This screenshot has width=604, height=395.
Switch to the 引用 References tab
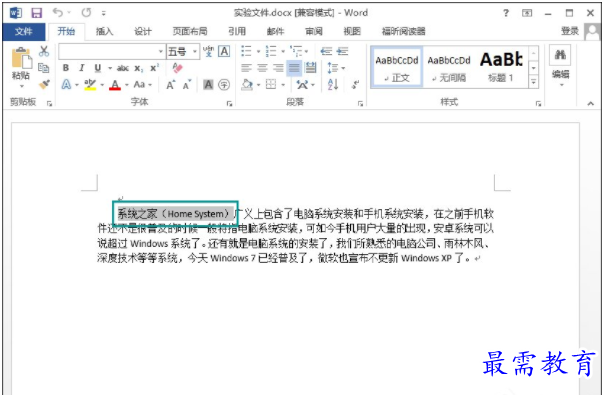[x=237, y=32]
